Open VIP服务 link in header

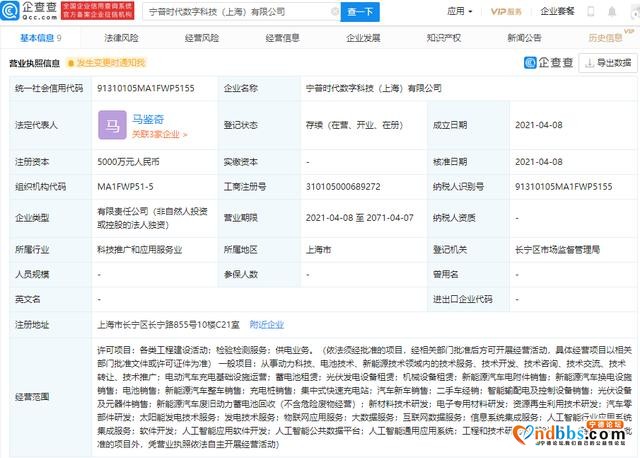pyautogui.click(x=506, y=11)
